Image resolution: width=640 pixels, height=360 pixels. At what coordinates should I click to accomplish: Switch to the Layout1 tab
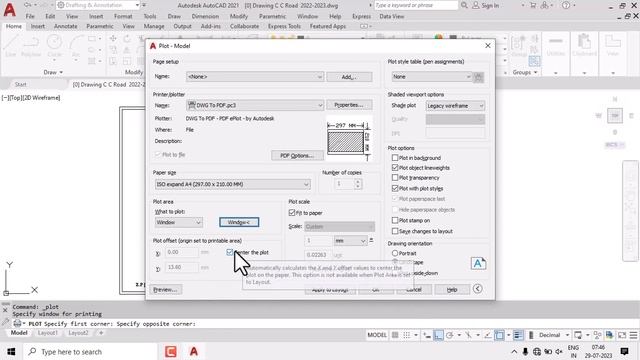(x=48, y=333)
